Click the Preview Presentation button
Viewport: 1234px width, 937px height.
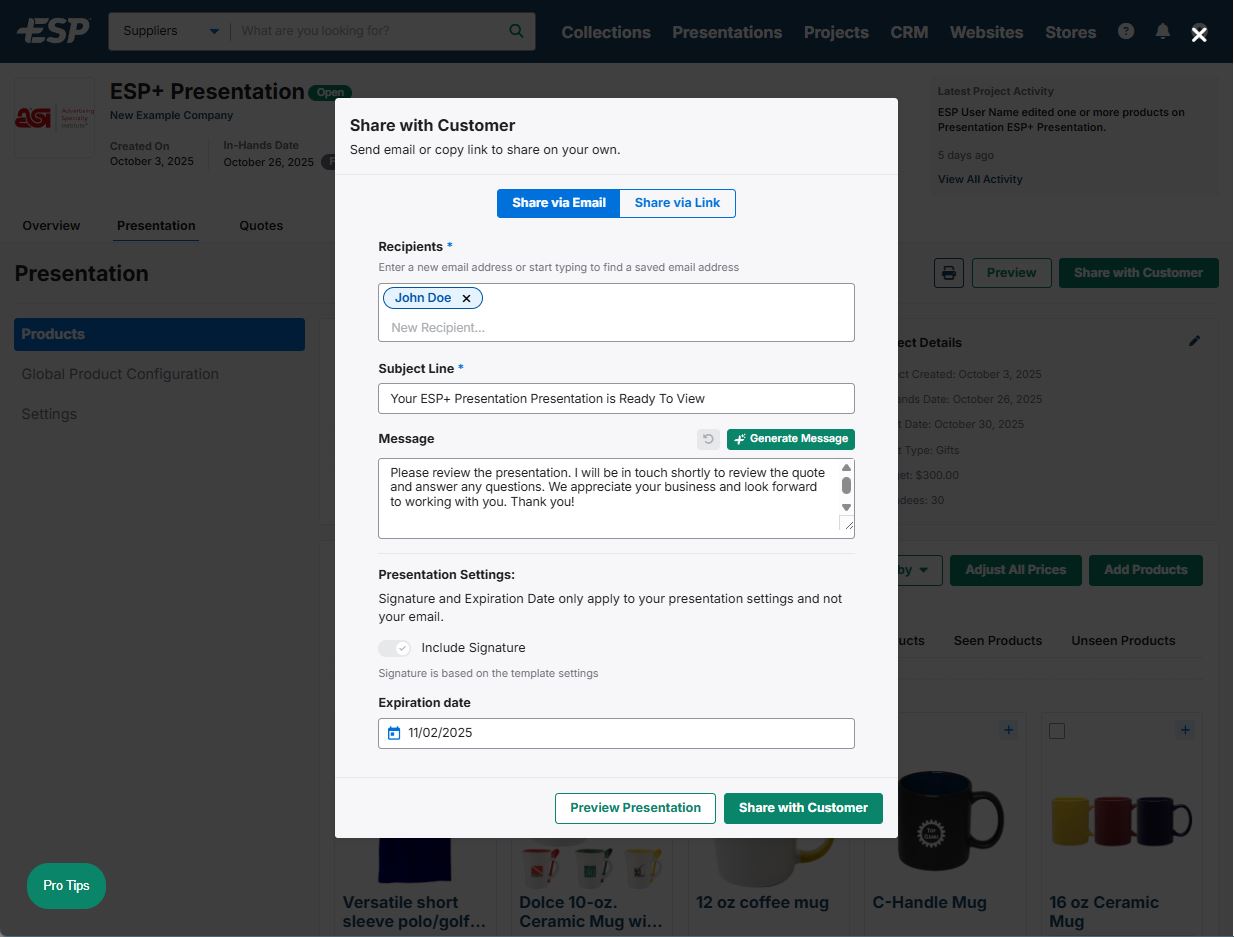(635, 808)
